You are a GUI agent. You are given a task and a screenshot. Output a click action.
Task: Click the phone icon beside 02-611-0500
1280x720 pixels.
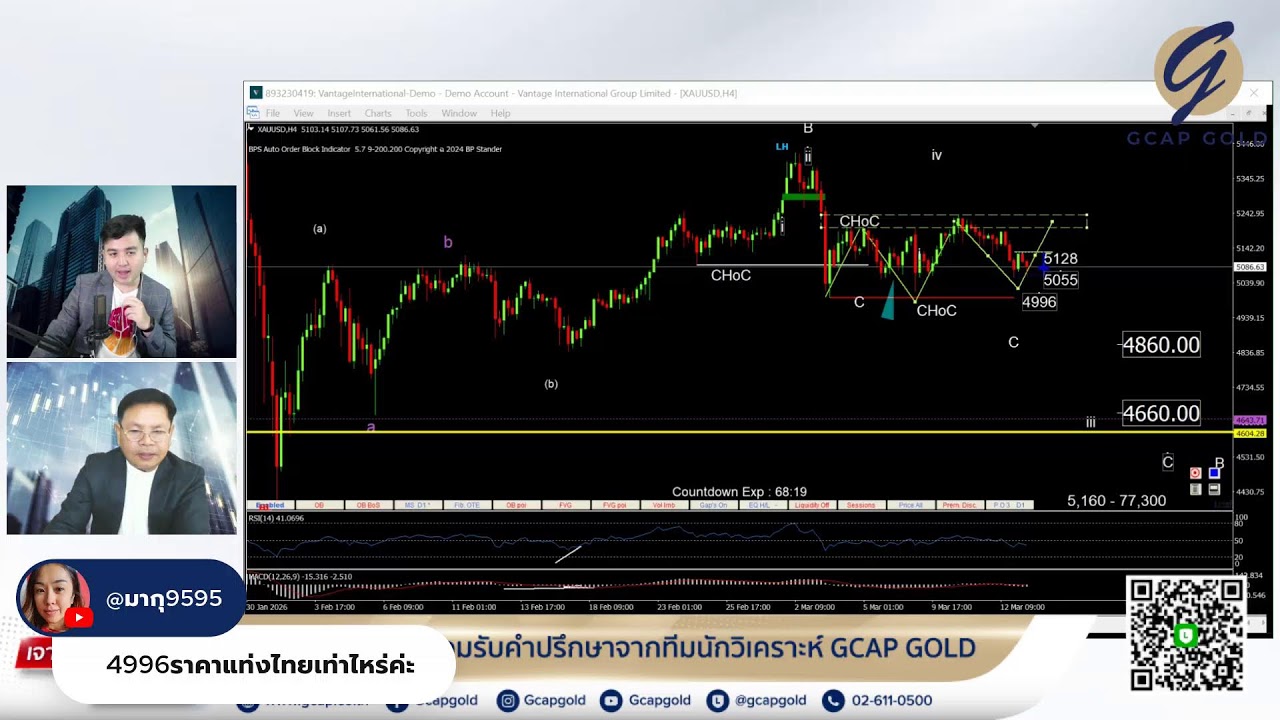coord(832,701)
